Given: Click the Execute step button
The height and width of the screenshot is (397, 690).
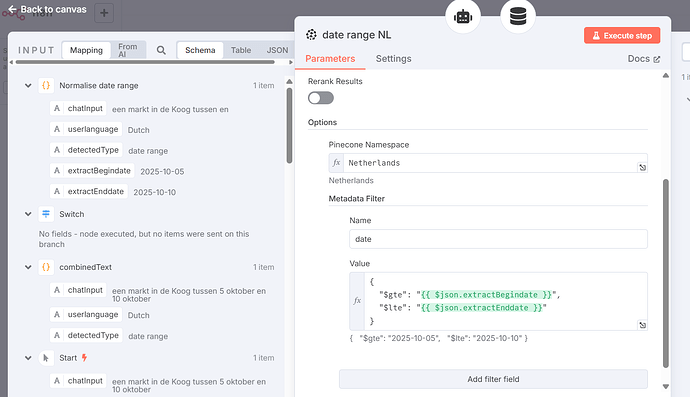Looking at the screenshot, I should click(x=622, y=36).
